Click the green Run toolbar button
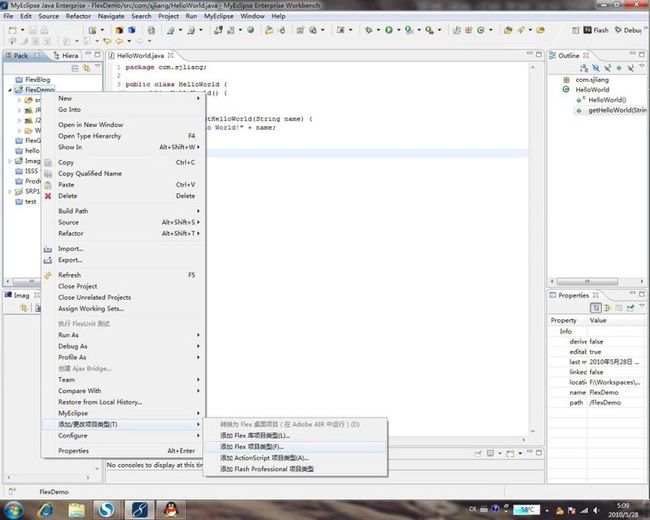The width and height of the screenshot is (650, 520). click(x=389, y=30)
